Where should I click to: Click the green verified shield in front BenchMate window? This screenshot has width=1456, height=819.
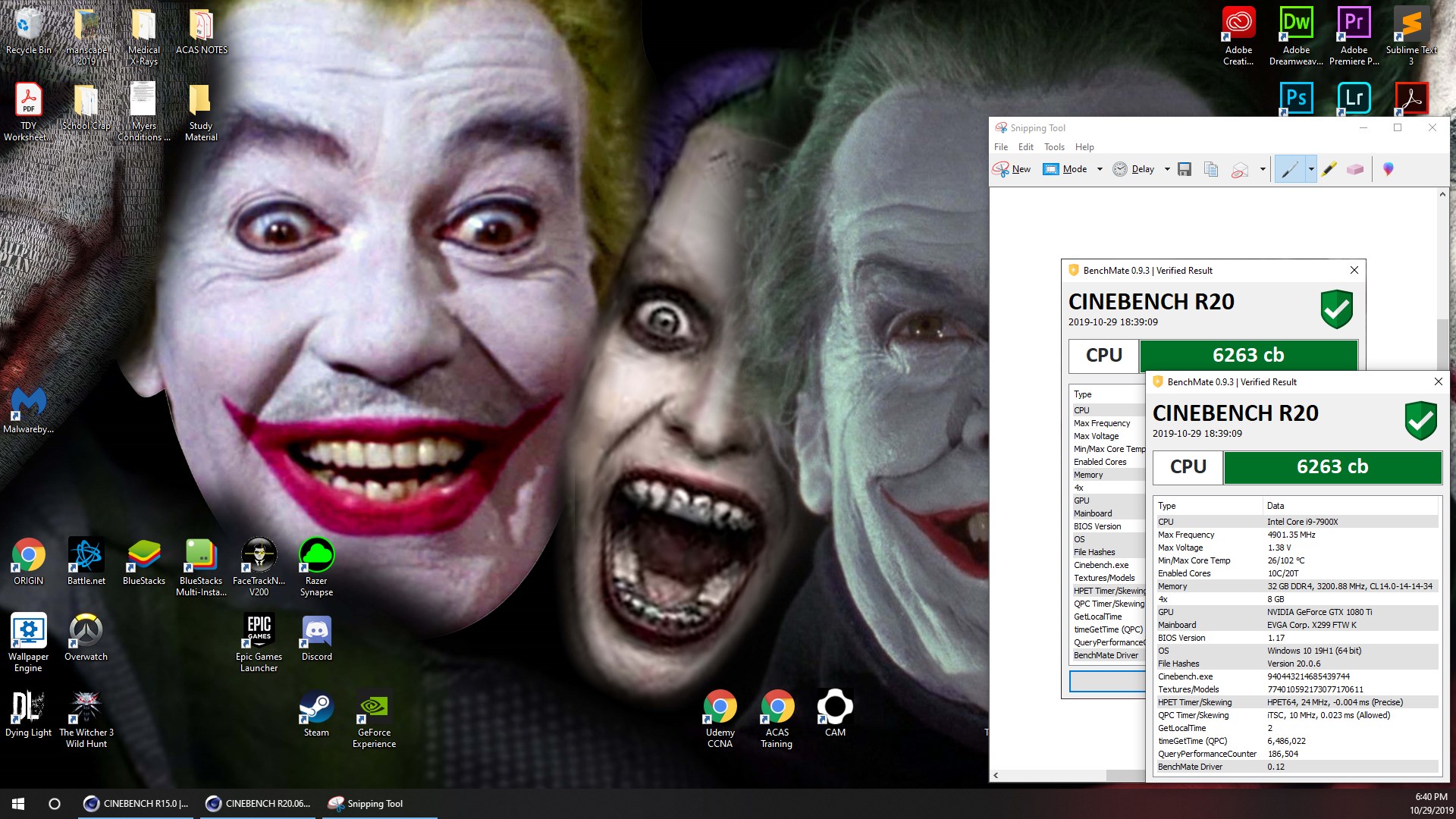pos(1420,421)
